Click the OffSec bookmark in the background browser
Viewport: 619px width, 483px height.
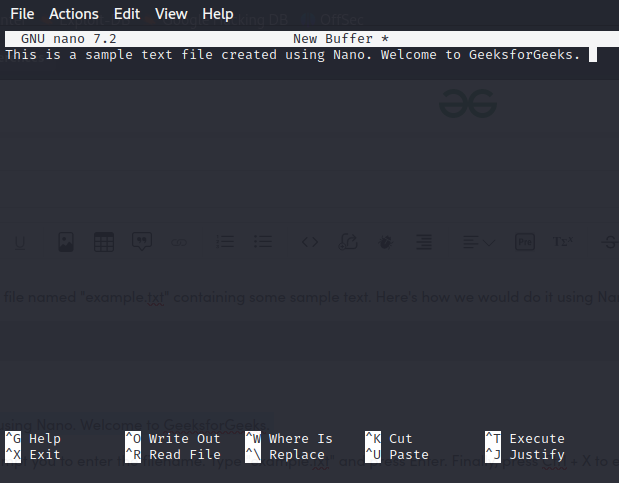332,20
